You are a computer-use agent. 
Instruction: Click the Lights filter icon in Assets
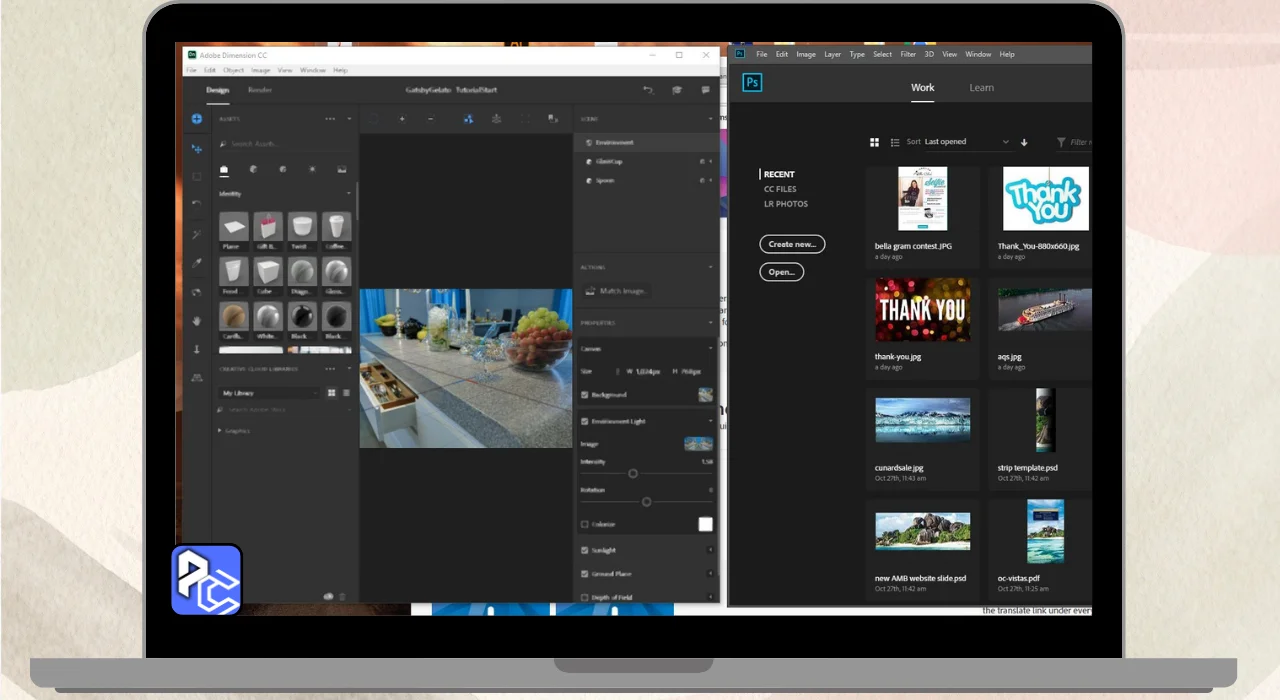point(312,170)
